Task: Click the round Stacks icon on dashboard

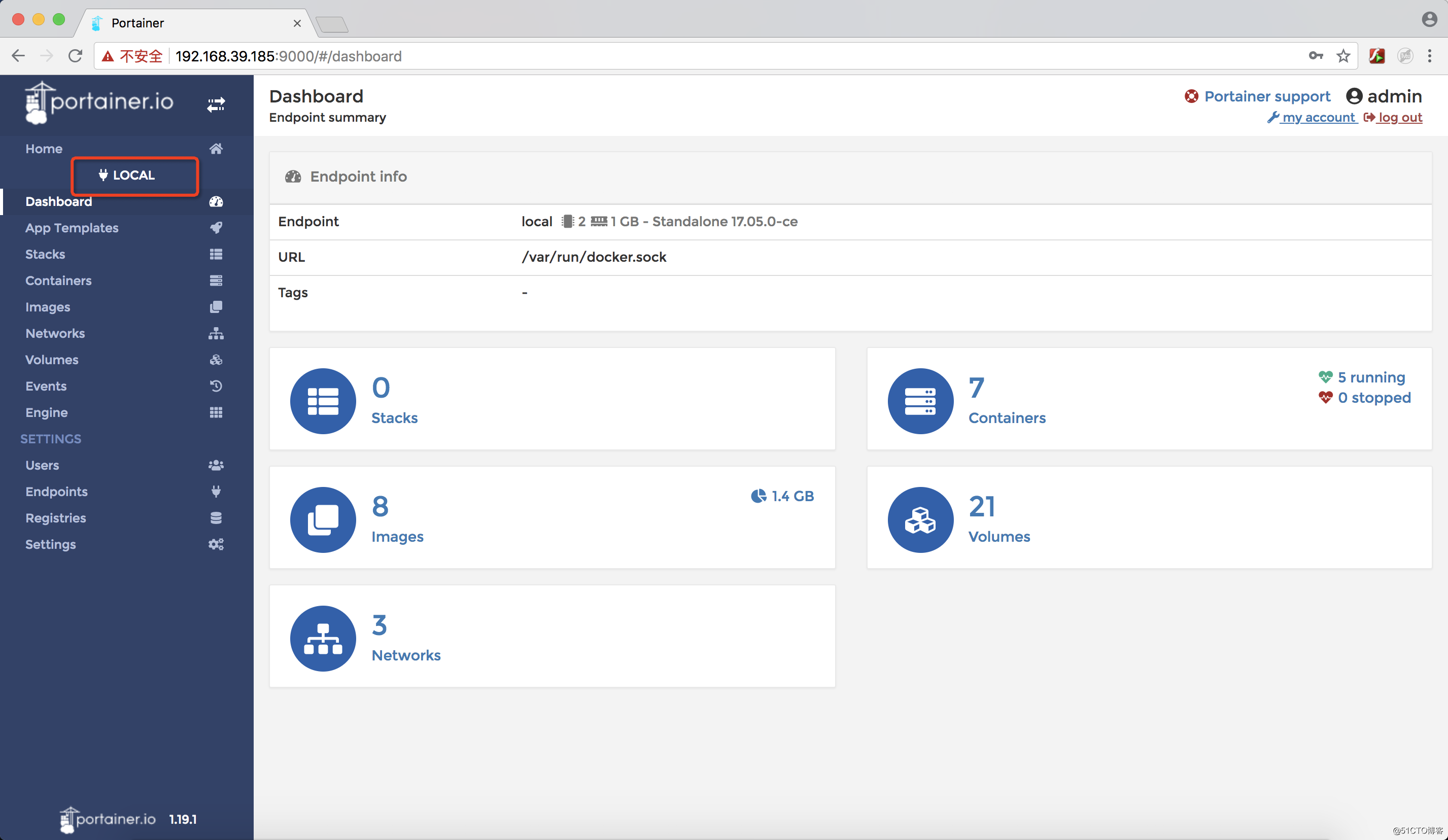Action: 323,401
